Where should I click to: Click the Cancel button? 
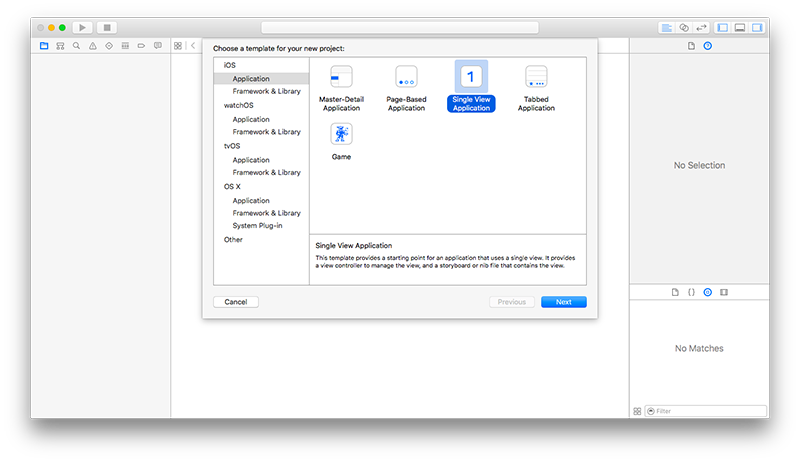tap(236, 302)
